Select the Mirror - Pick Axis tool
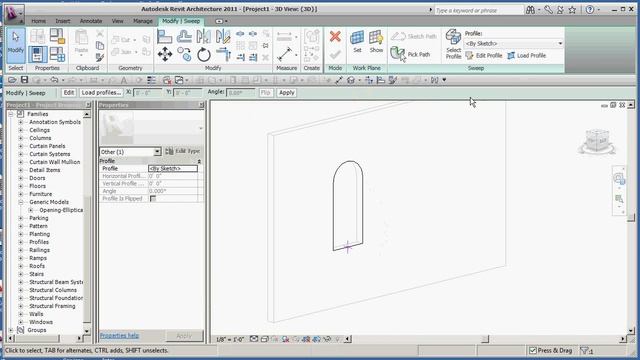The width and height of the screenshot is (640, 360). point(203,37)
